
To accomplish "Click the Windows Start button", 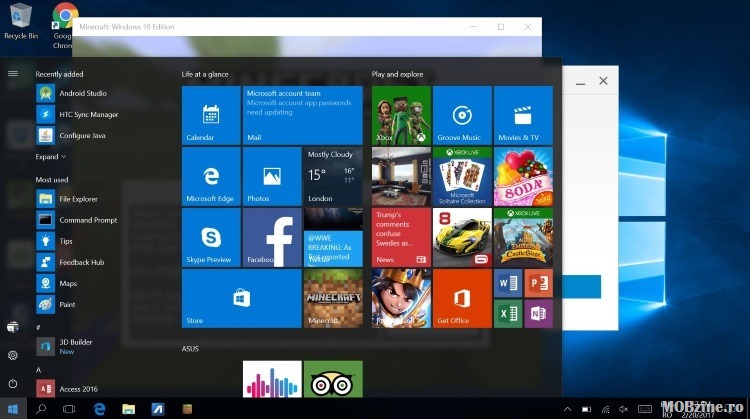I will coord(13,409).
